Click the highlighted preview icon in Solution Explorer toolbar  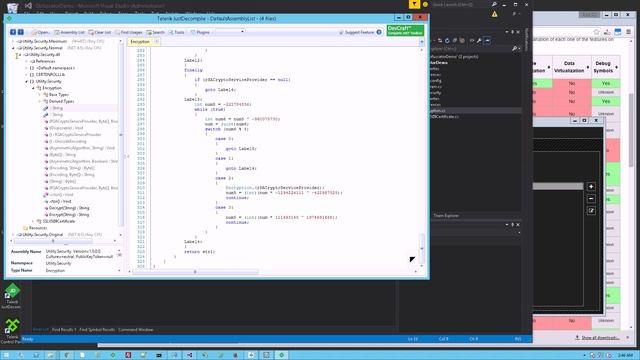pos(487,40)
